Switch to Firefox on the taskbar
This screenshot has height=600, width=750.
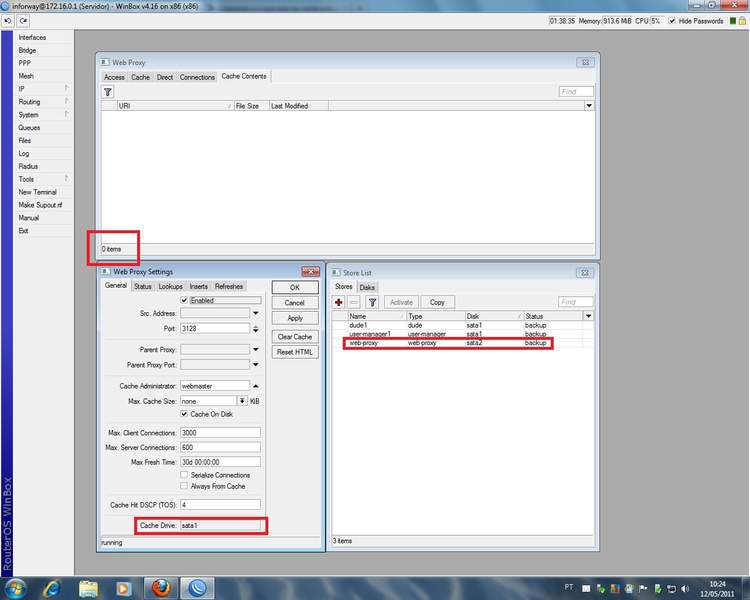(x=161, y=588)
